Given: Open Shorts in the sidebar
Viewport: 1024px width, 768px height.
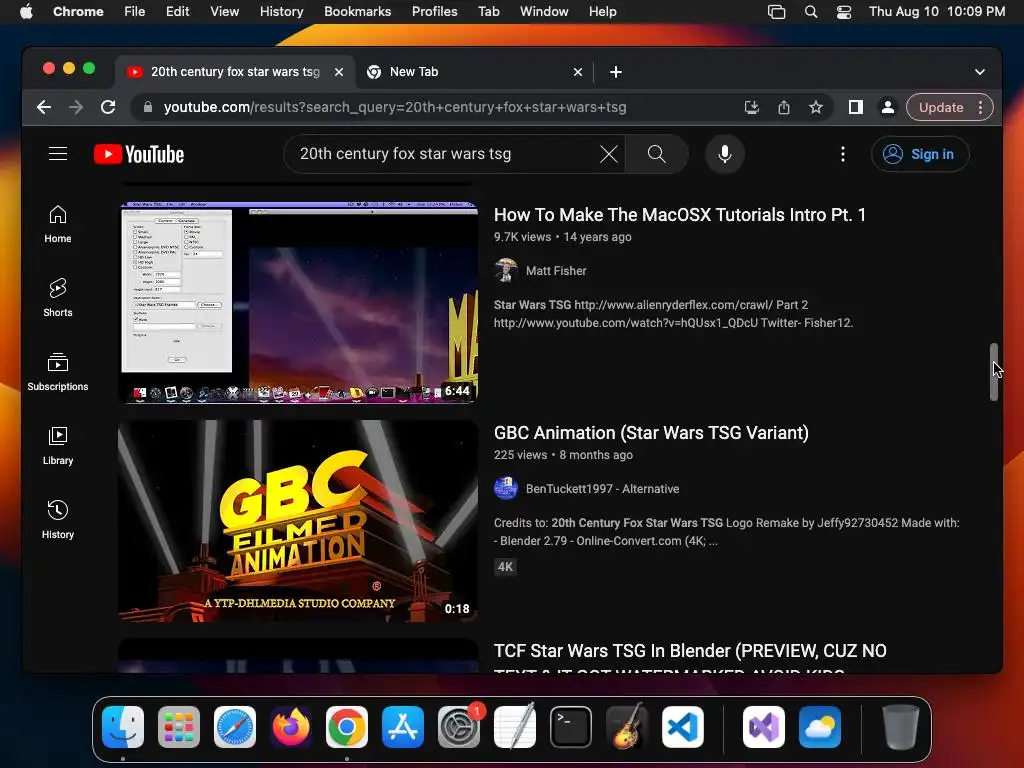Looking at the screenshot, I should pos(57,298).
